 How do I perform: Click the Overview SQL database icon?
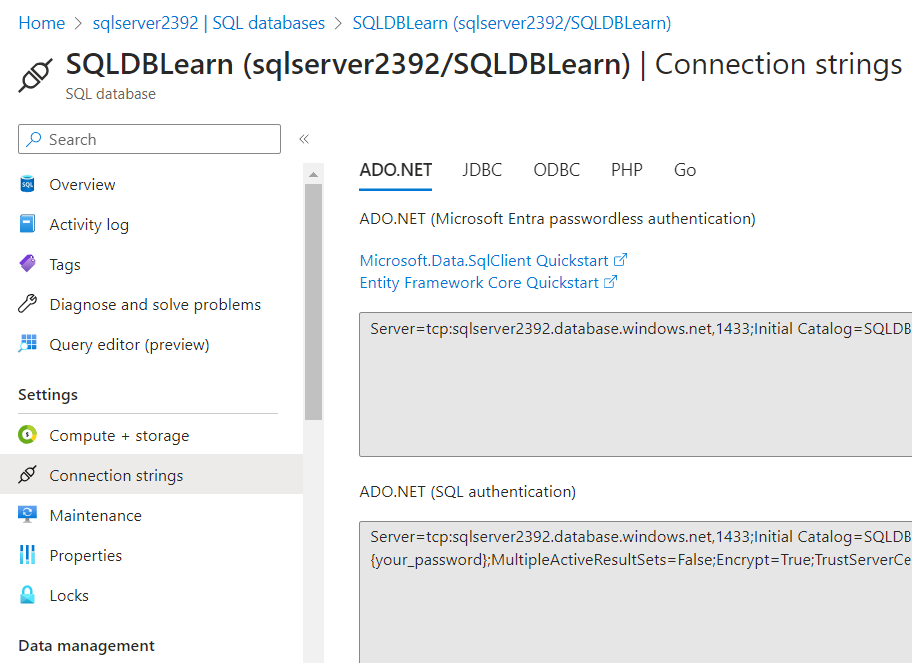tap(27, 184)
